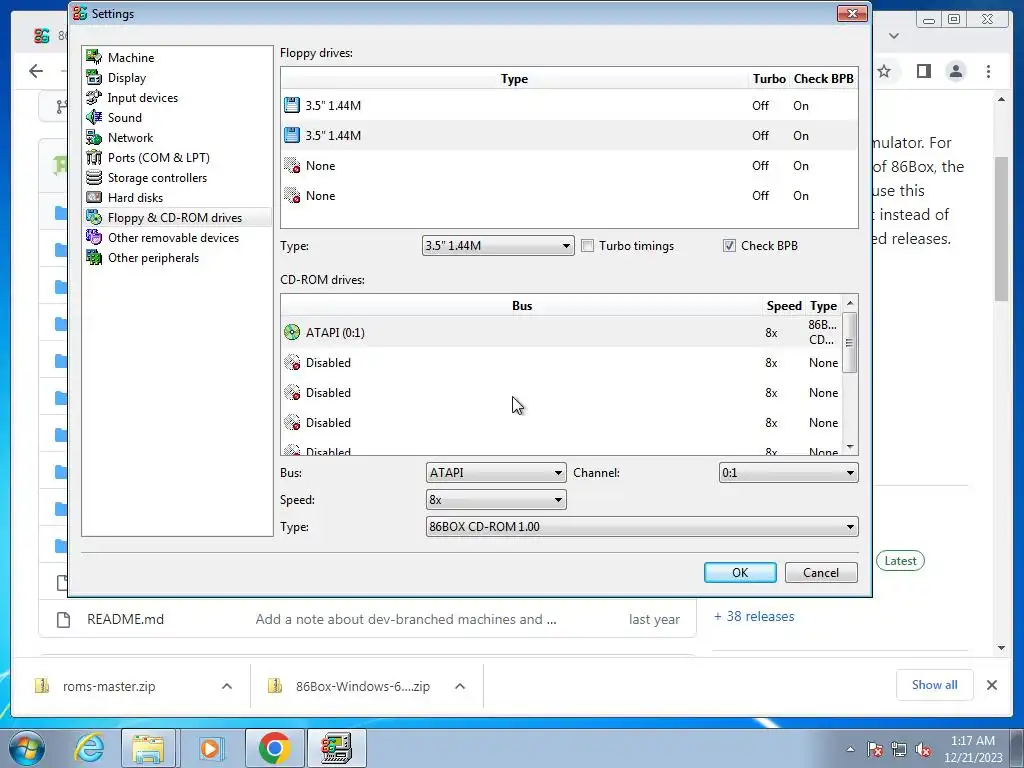Click the CD-ROM Speed column header

coord(784,306)
